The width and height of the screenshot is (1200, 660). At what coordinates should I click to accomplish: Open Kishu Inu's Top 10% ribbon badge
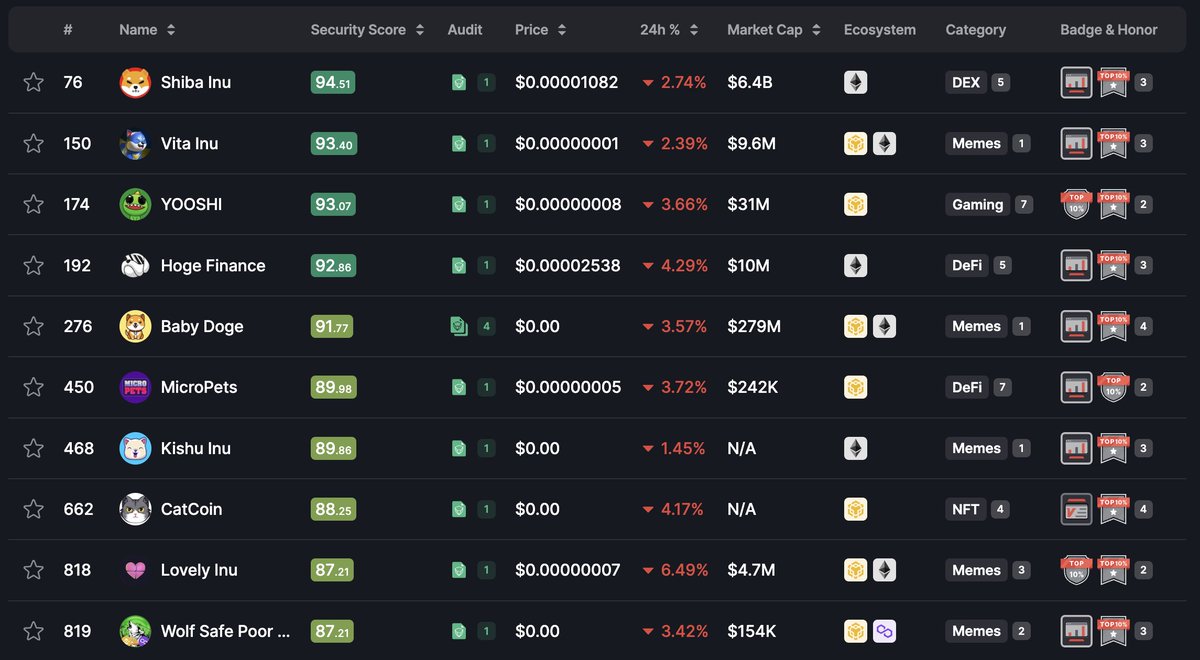click(x=1113, y=448)
